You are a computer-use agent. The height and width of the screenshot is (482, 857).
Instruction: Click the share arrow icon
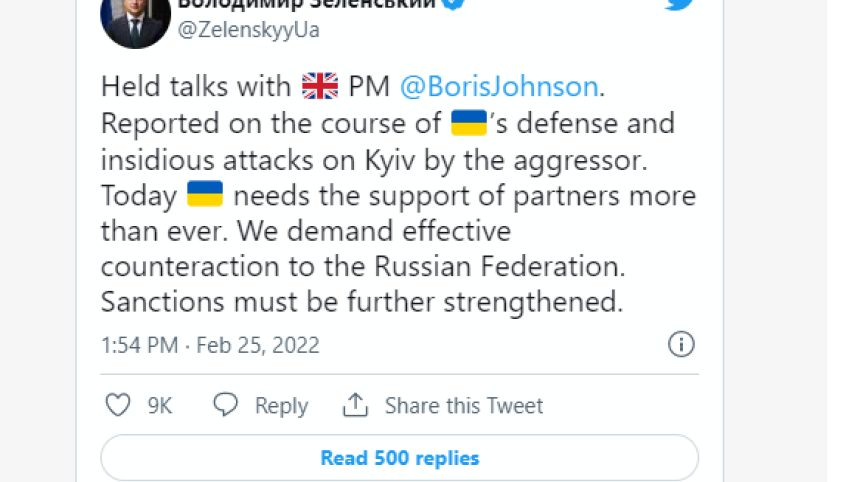pos(355,405)
